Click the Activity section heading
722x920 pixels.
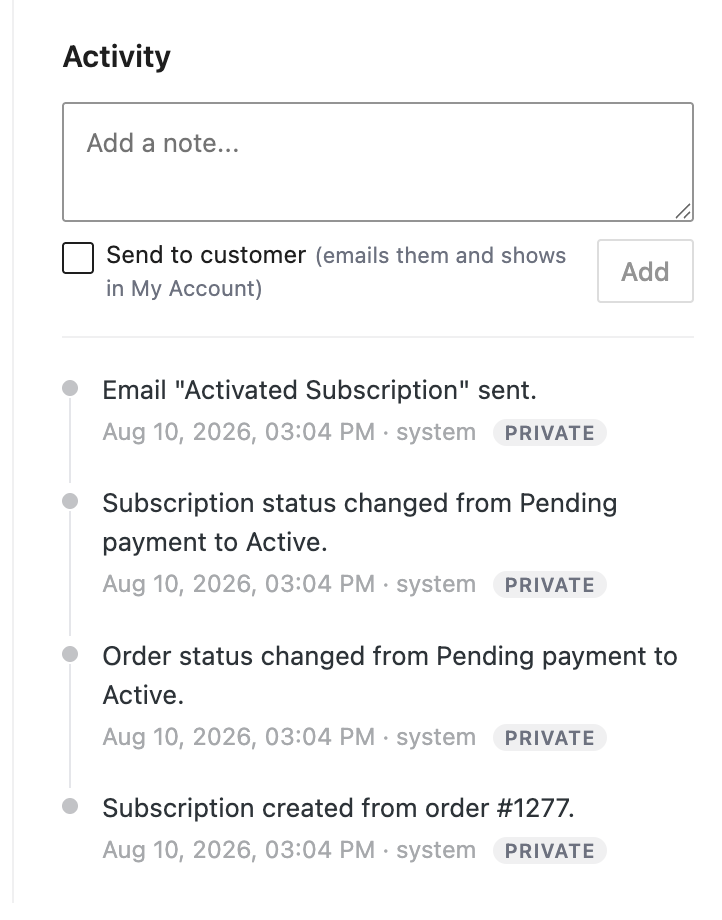coord(117,57)
